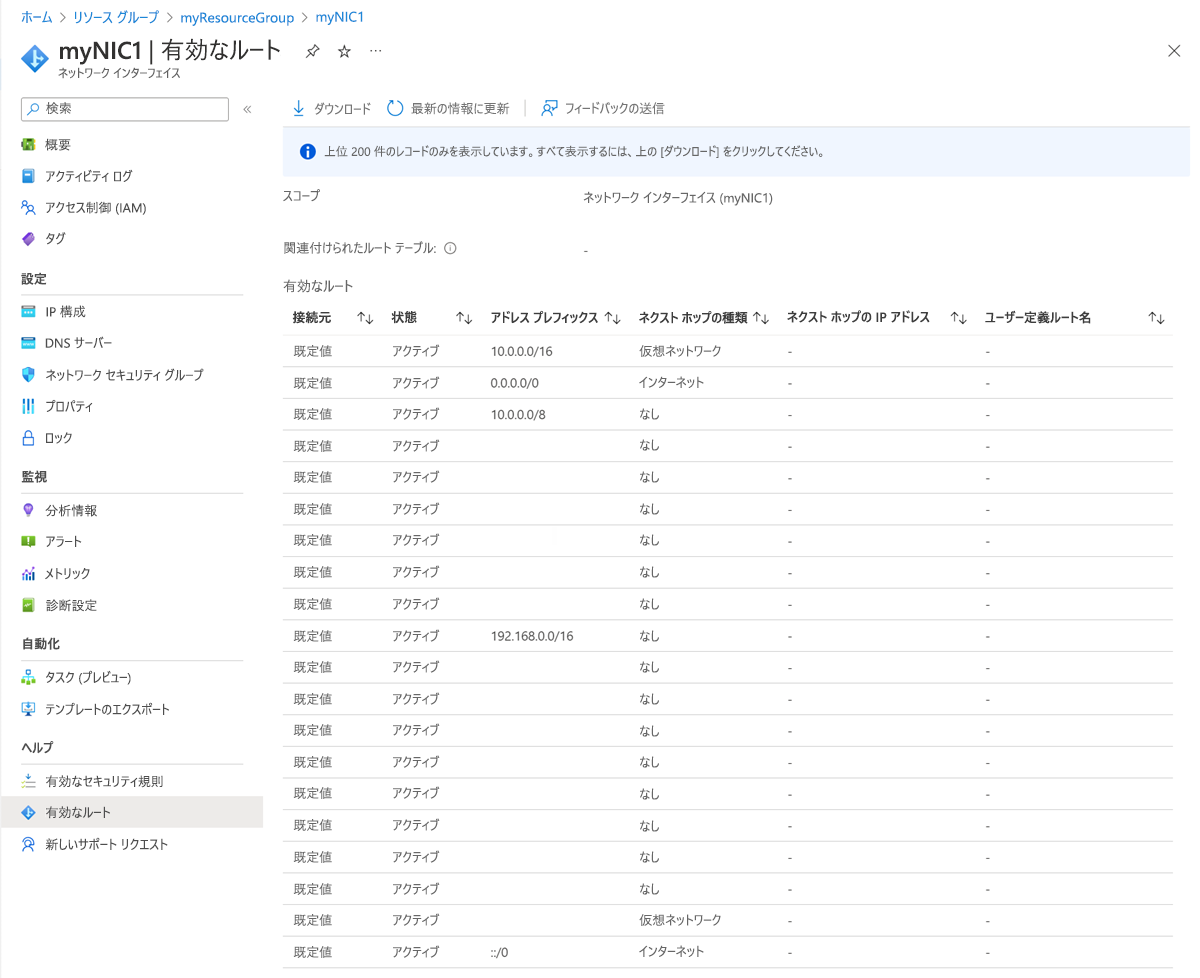Open フィードバックの送信 feedback option
The height and width of the screenshot is (978, 1200).
[x=602, y=108]
